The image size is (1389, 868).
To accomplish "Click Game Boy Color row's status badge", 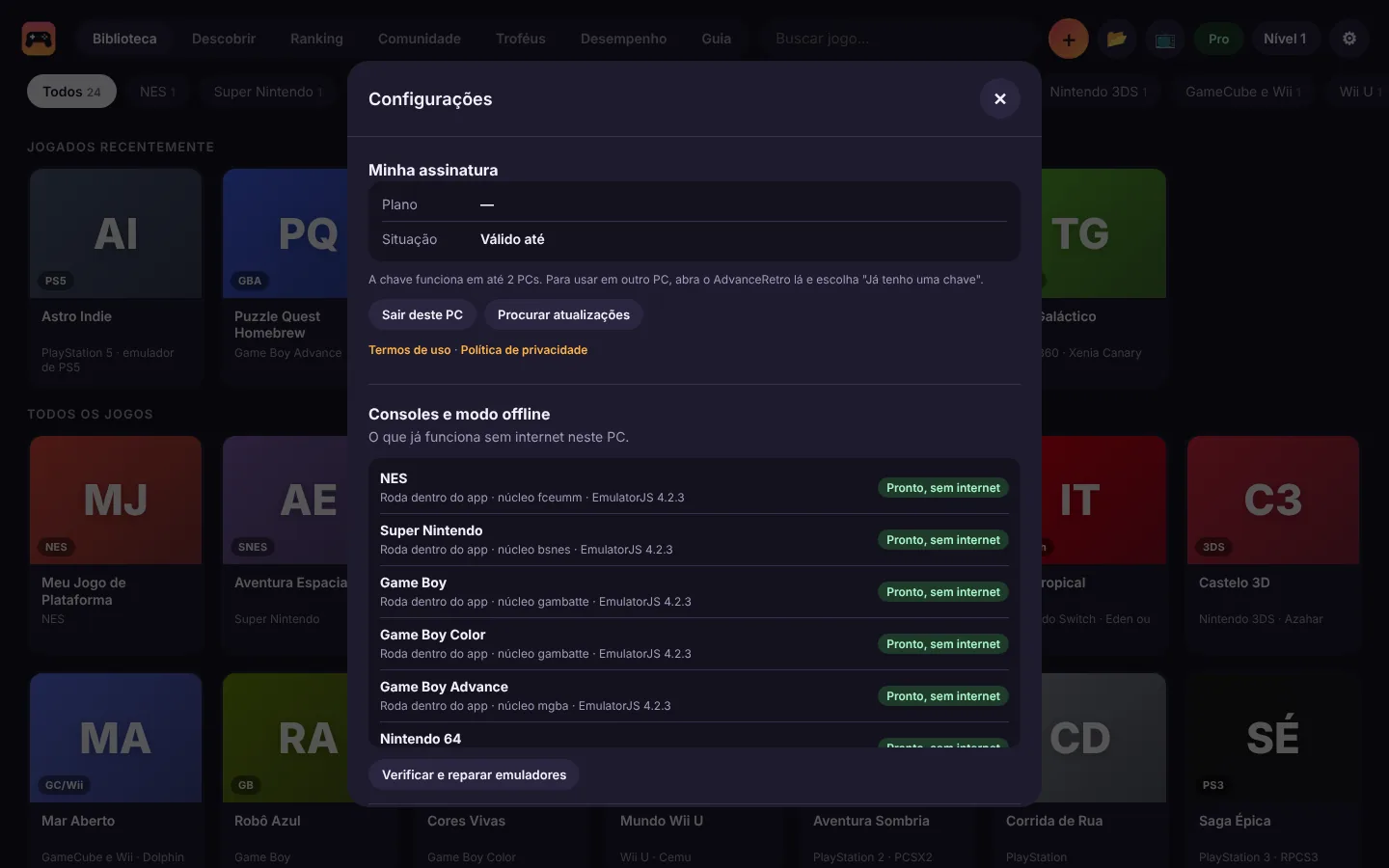I will (943, 644).
